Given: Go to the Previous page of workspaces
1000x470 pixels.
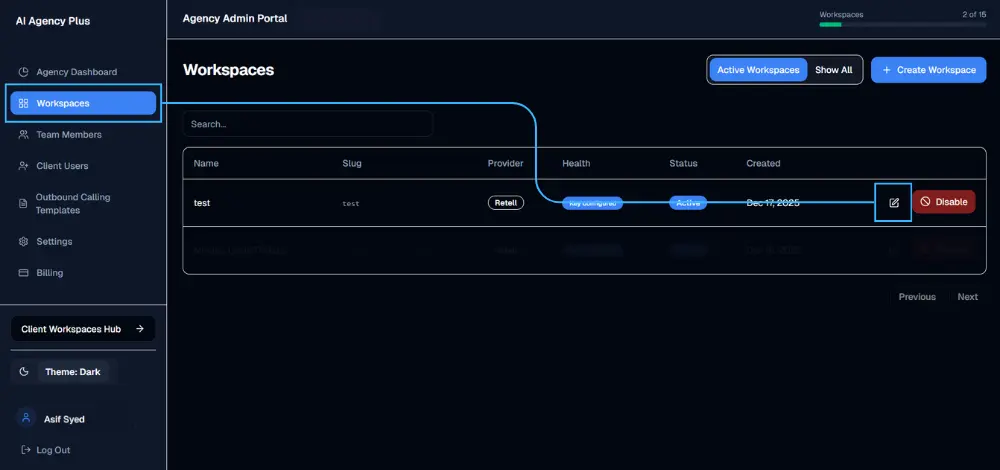Looking at the screenshot, I should [917, 297].
